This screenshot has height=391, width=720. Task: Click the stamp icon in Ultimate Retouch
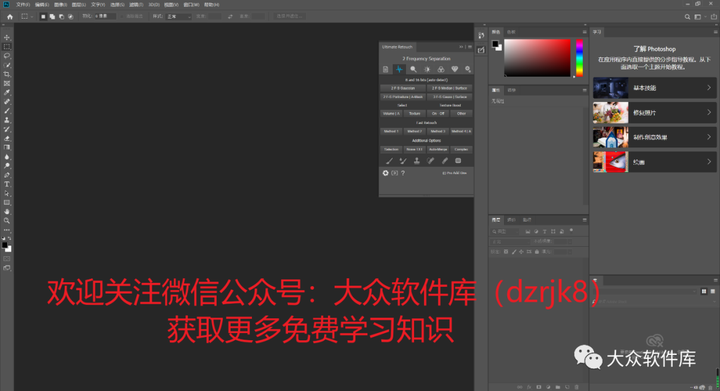click(x=416, y=161)
